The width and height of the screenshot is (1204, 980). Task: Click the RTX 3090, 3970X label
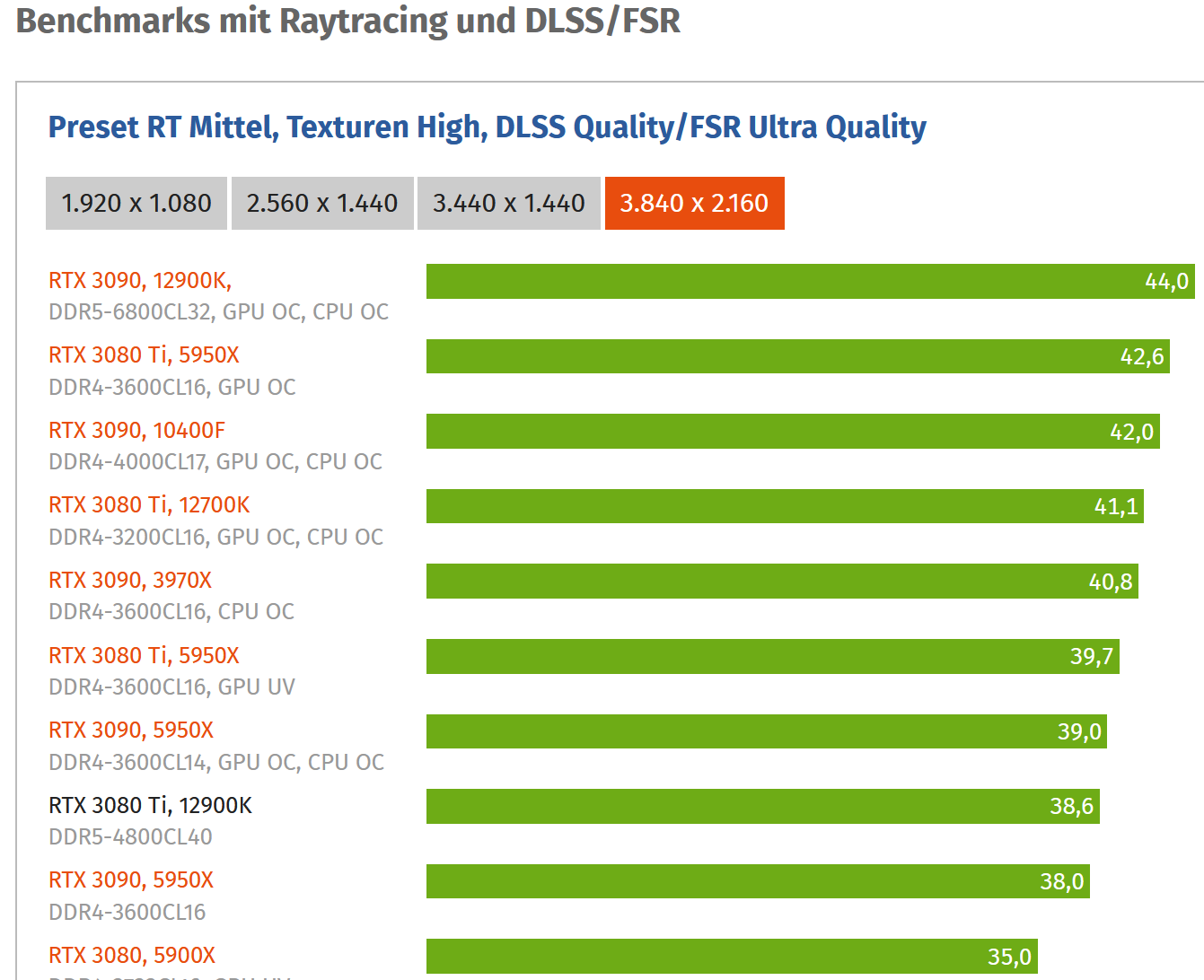pos(130,581)
